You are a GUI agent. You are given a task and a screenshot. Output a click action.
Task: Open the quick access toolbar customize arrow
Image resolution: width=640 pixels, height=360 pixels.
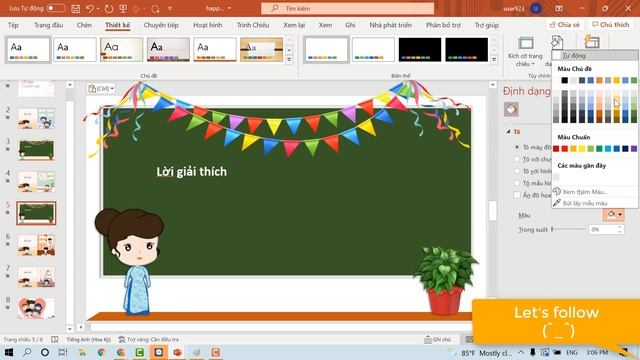click(x=170, y=9)
